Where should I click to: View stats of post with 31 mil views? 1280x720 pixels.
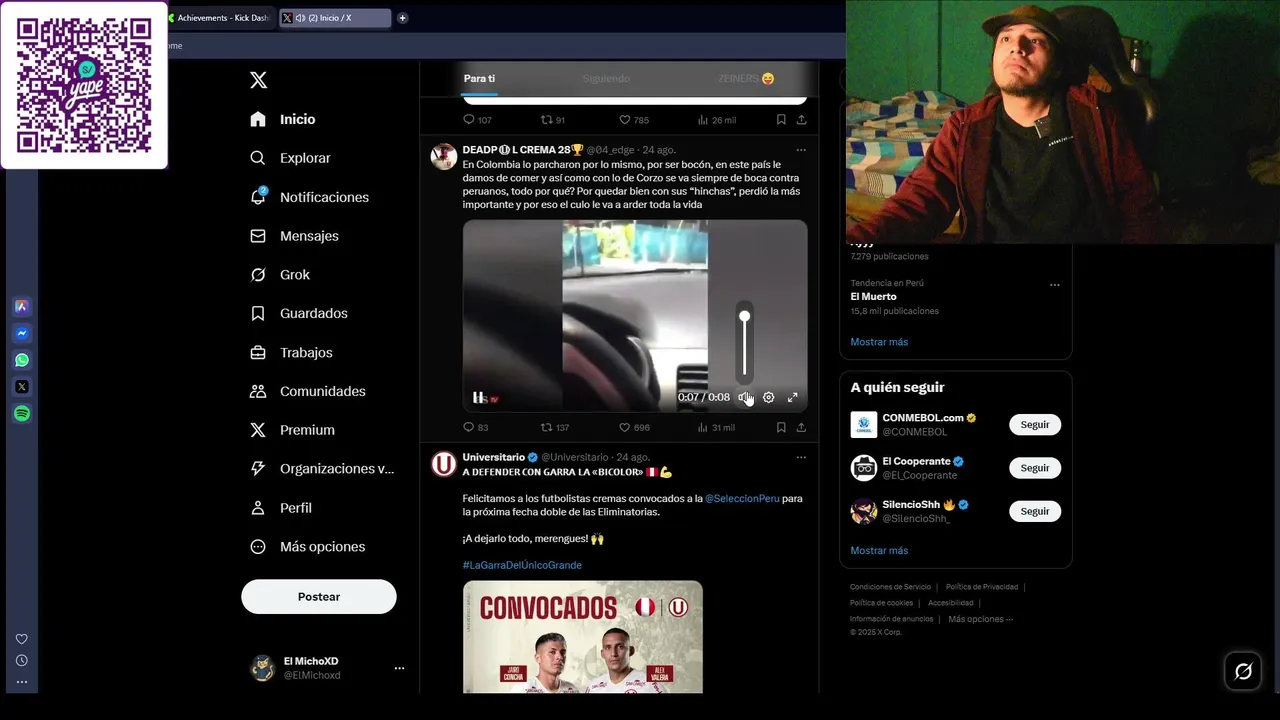point(715,427)
